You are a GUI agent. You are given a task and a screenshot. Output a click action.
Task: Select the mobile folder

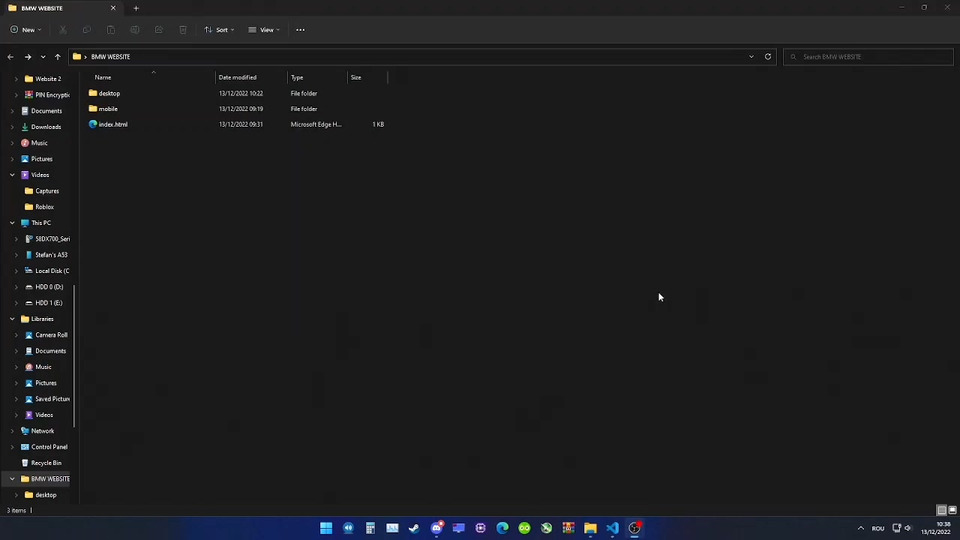pos(108,109)
